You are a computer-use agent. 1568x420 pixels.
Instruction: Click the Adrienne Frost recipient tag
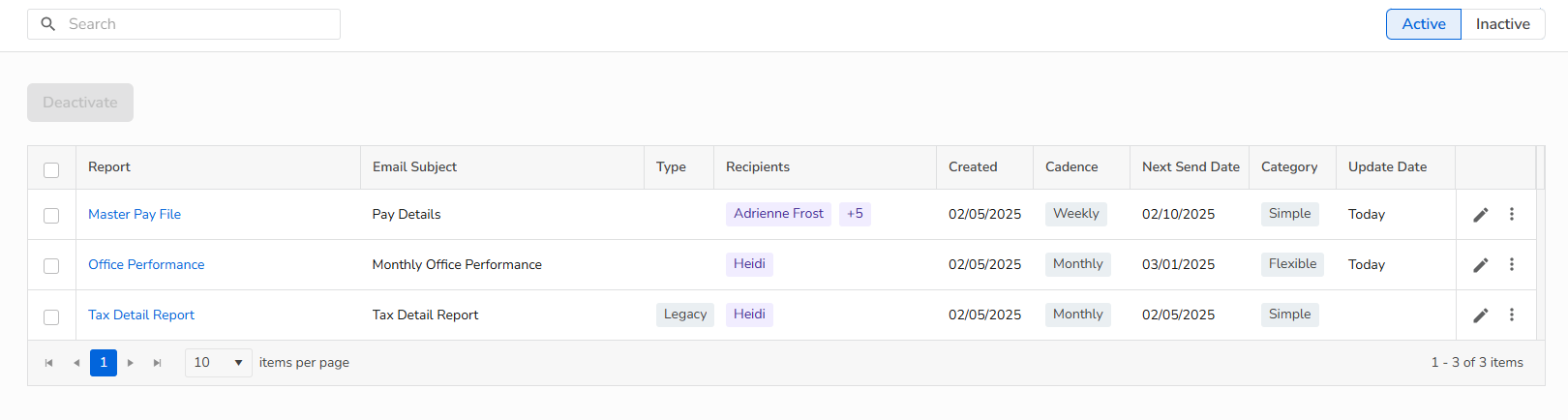click(778, 214)
